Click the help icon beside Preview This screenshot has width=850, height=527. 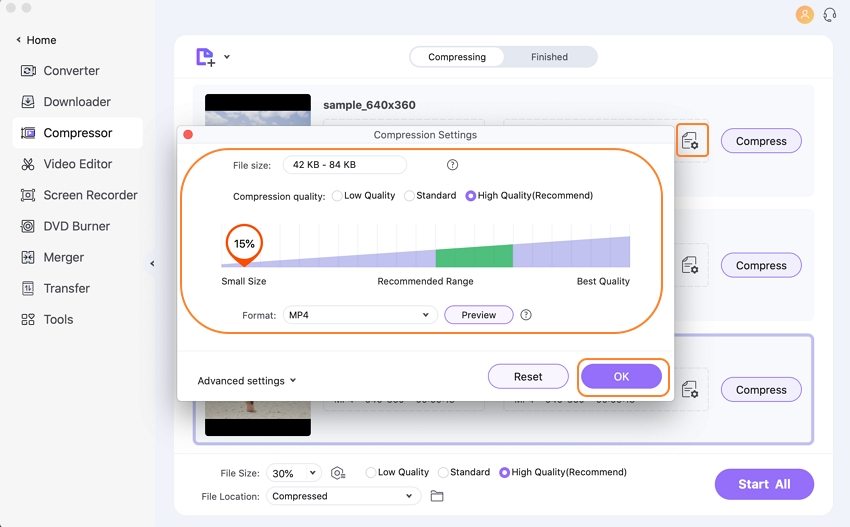point(526,315)
